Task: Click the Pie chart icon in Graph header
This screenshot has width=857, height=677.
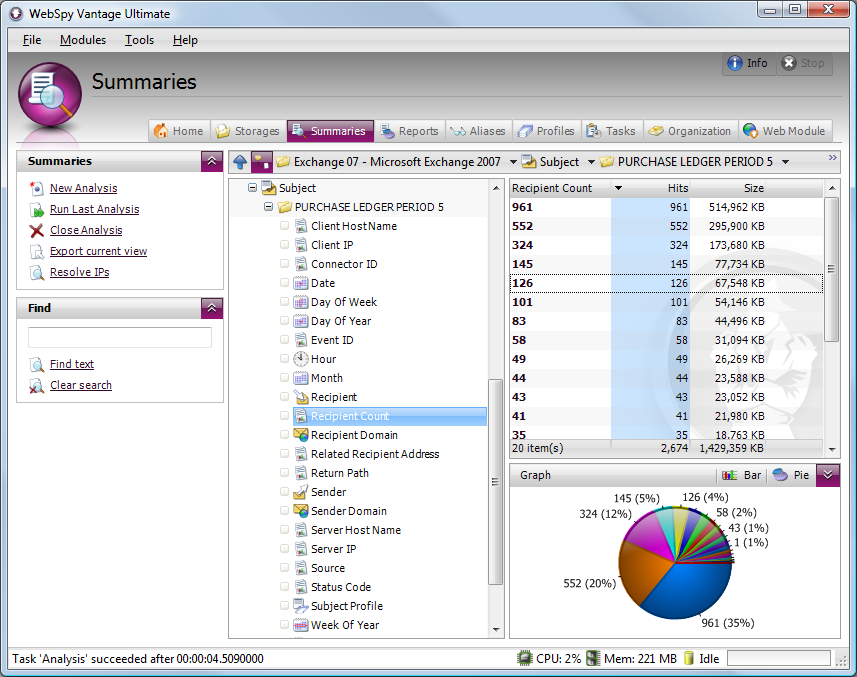Action: click(x=780, y=475)
